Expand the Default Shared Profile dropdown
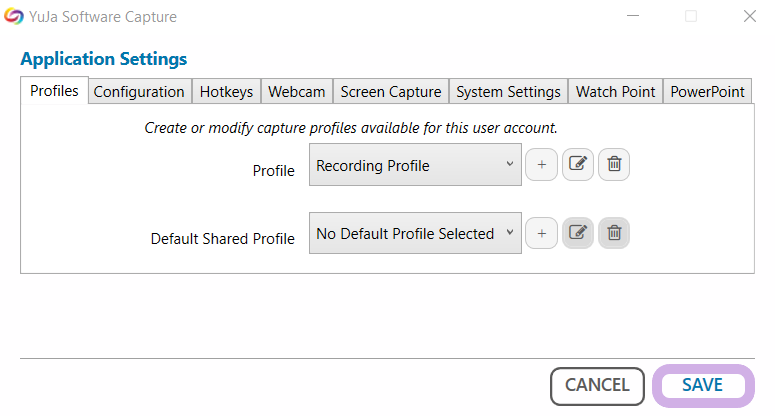 click(x=415, y=233)
